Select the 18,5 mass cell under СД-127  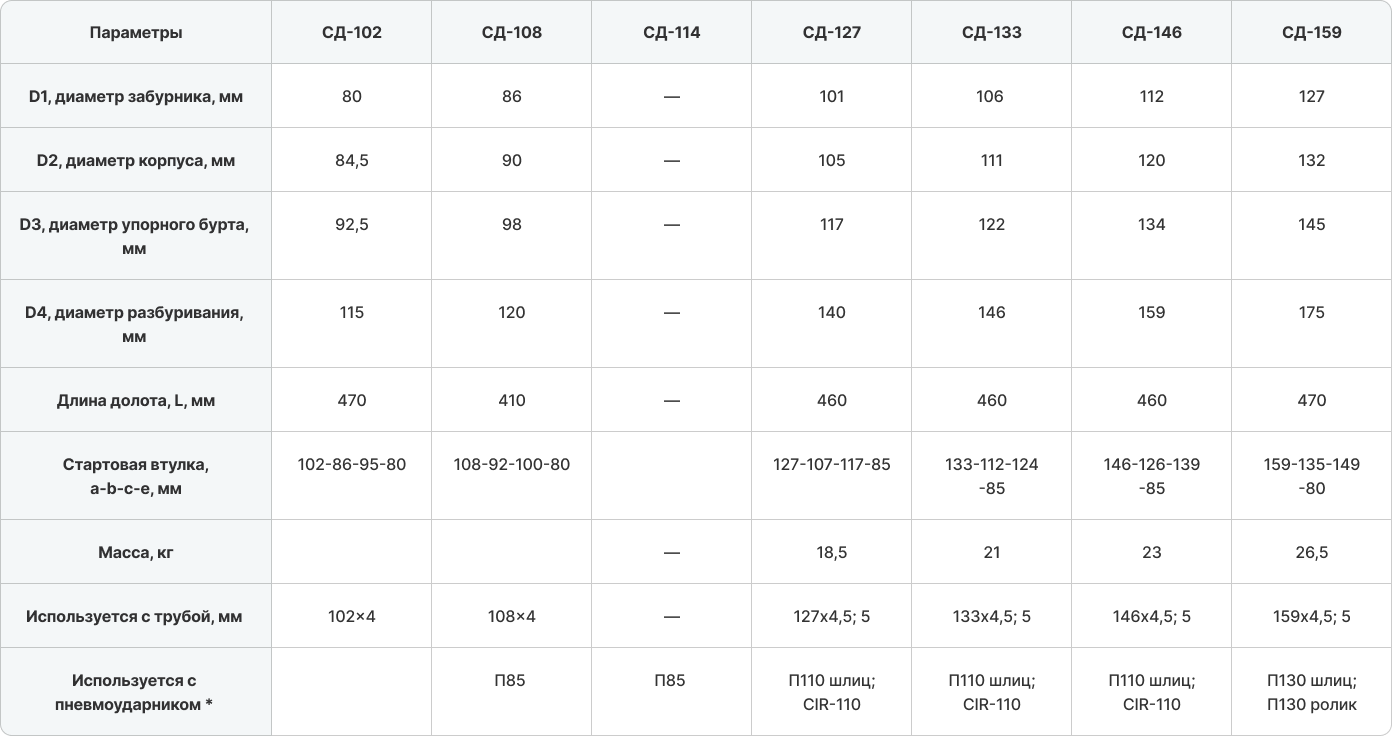[832, 552]
